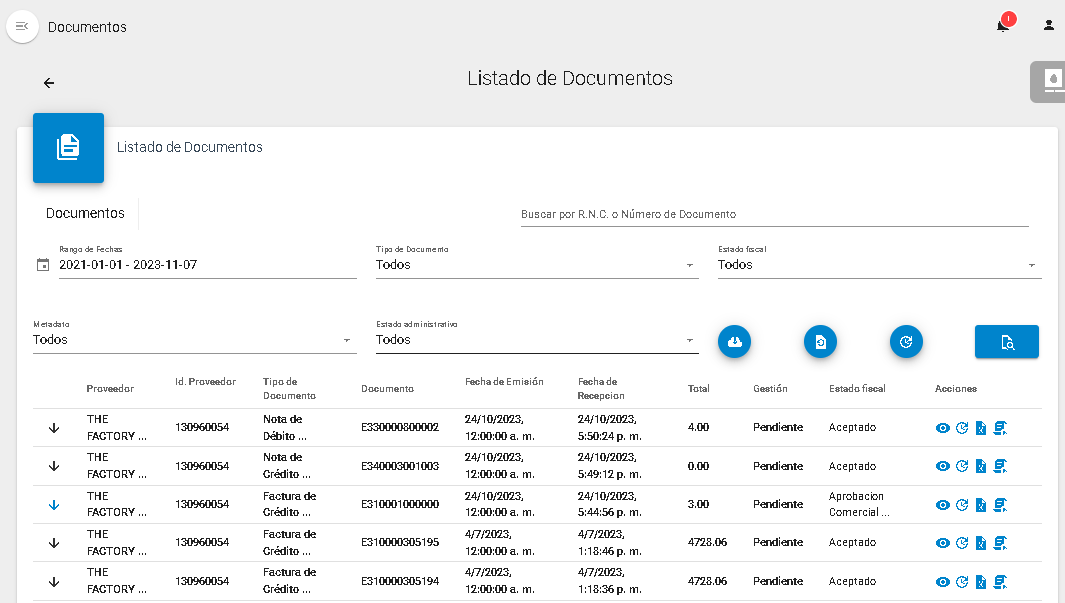
Task: Click the cloud download round button
Action: pos(734,342)
